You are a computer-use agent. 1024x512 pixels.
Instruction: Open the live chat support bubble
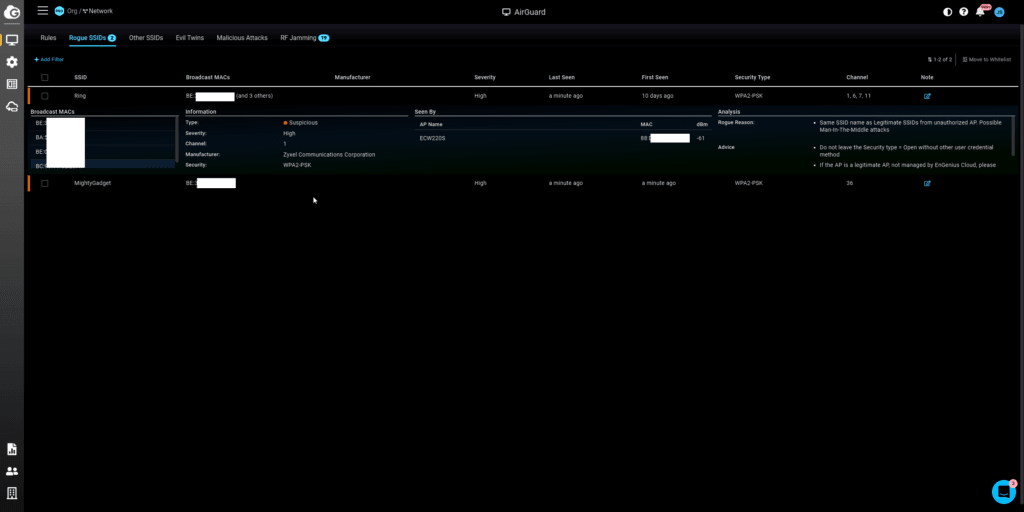point(1003,491)
